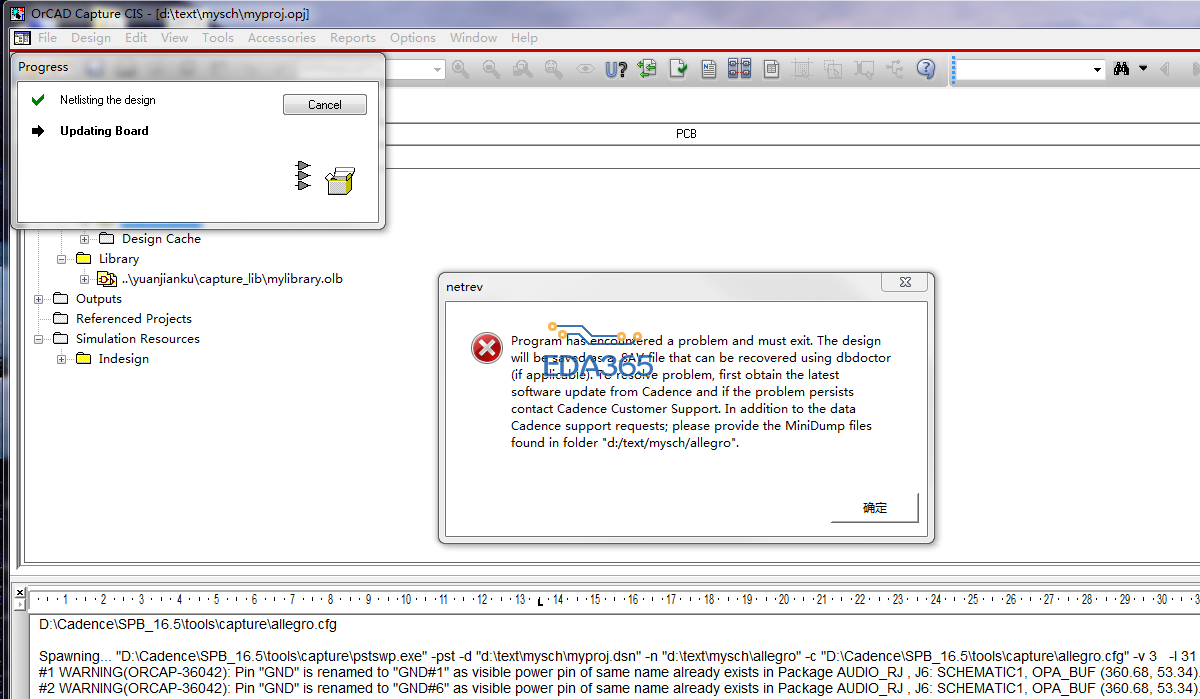Click the Drag Connected Object icon
Viewport: 1200px width, 699px height.
(x=864, y=69)
